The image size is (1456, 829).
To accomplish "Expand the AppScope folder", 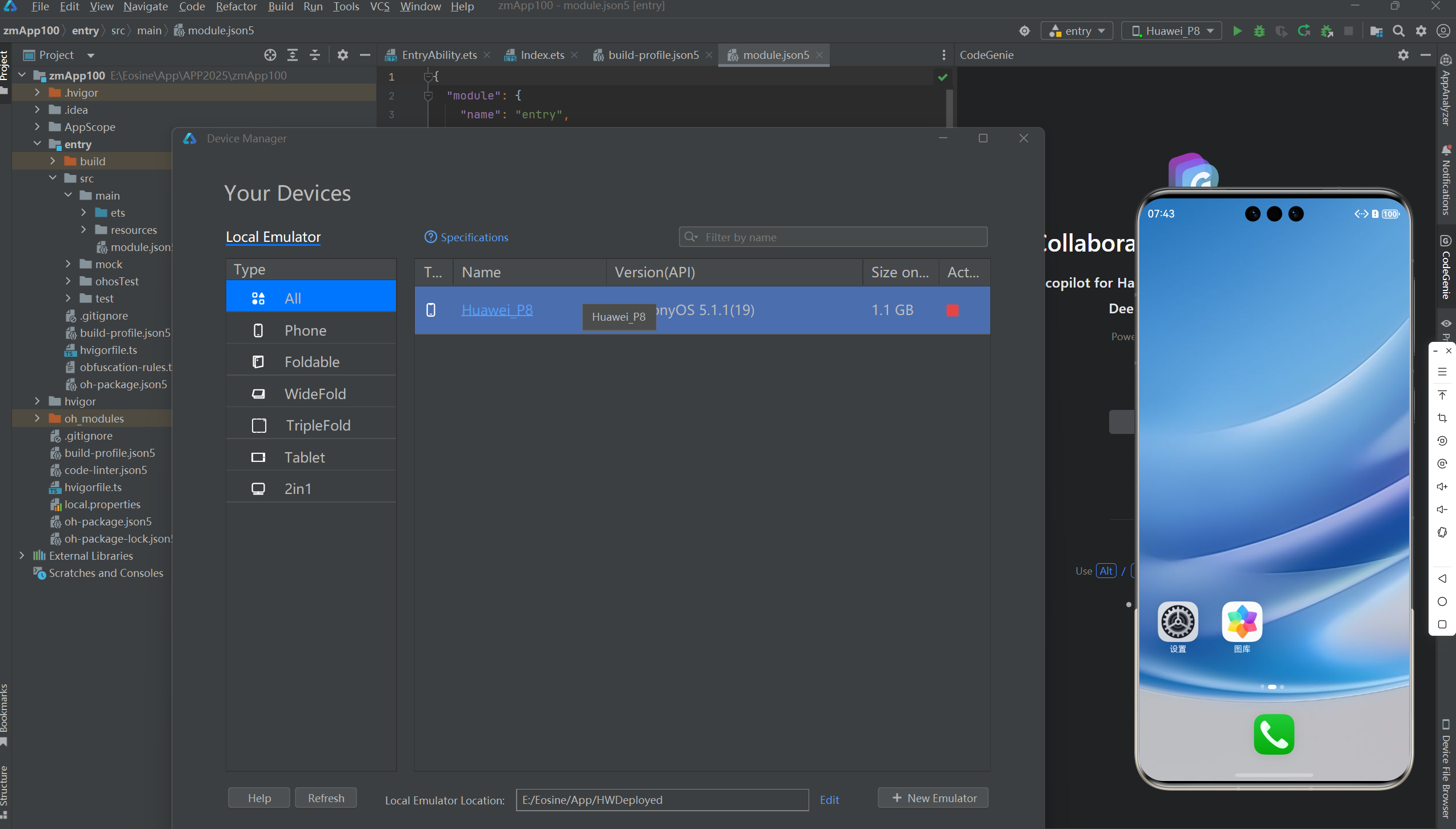I will [x=37, y=127].
